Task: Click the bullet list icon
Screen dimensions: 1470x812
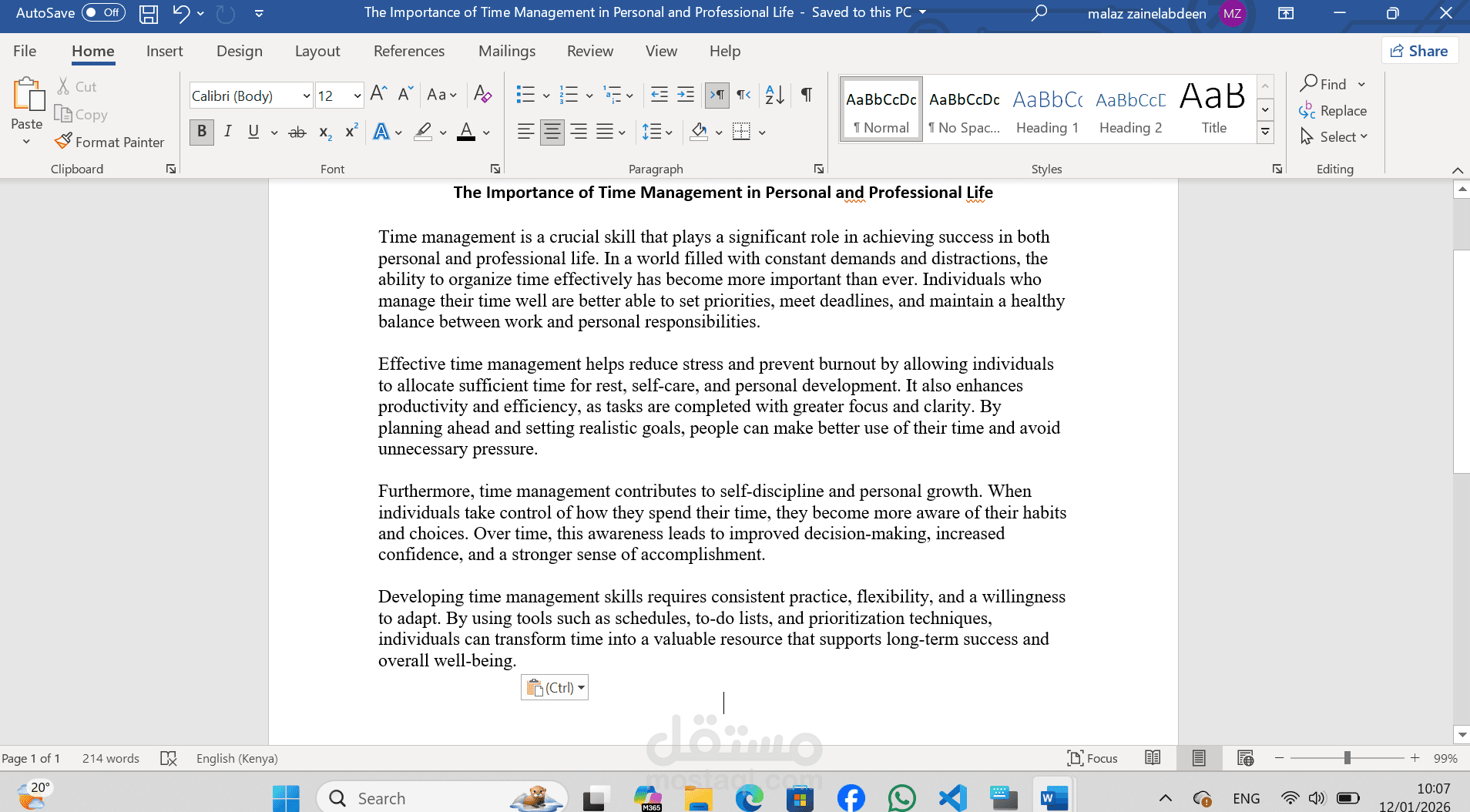Action: click(525, 95)
